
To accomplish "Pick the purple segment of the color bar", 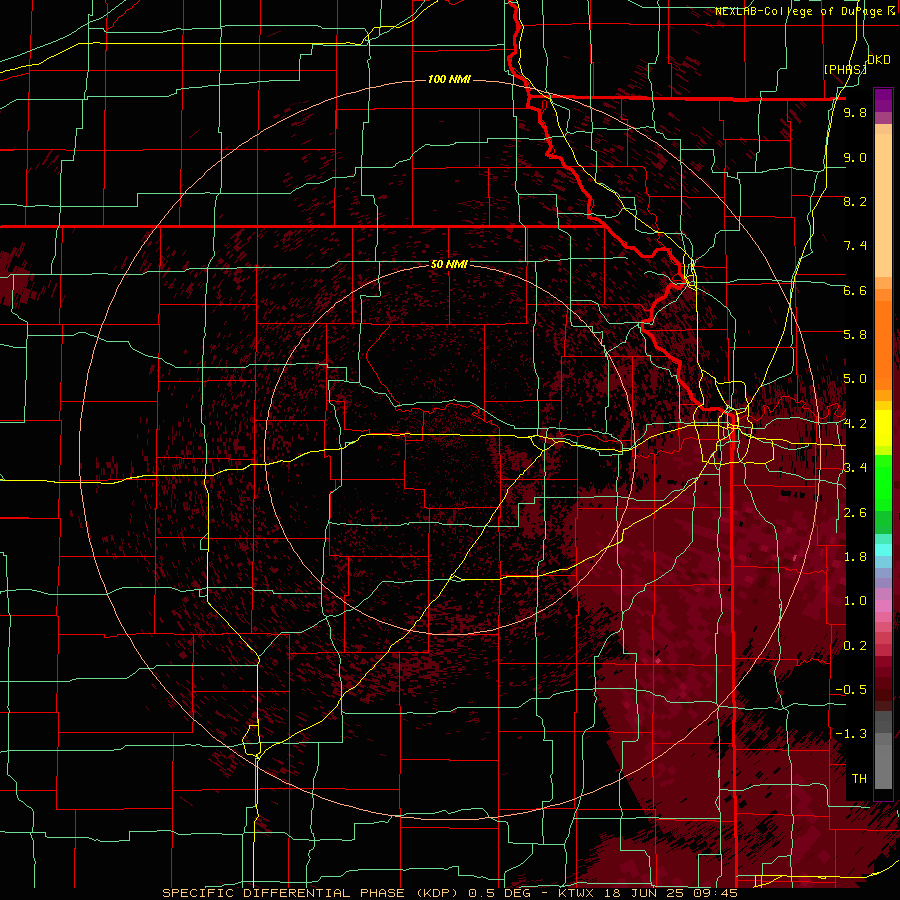I will tap(883, 100).
